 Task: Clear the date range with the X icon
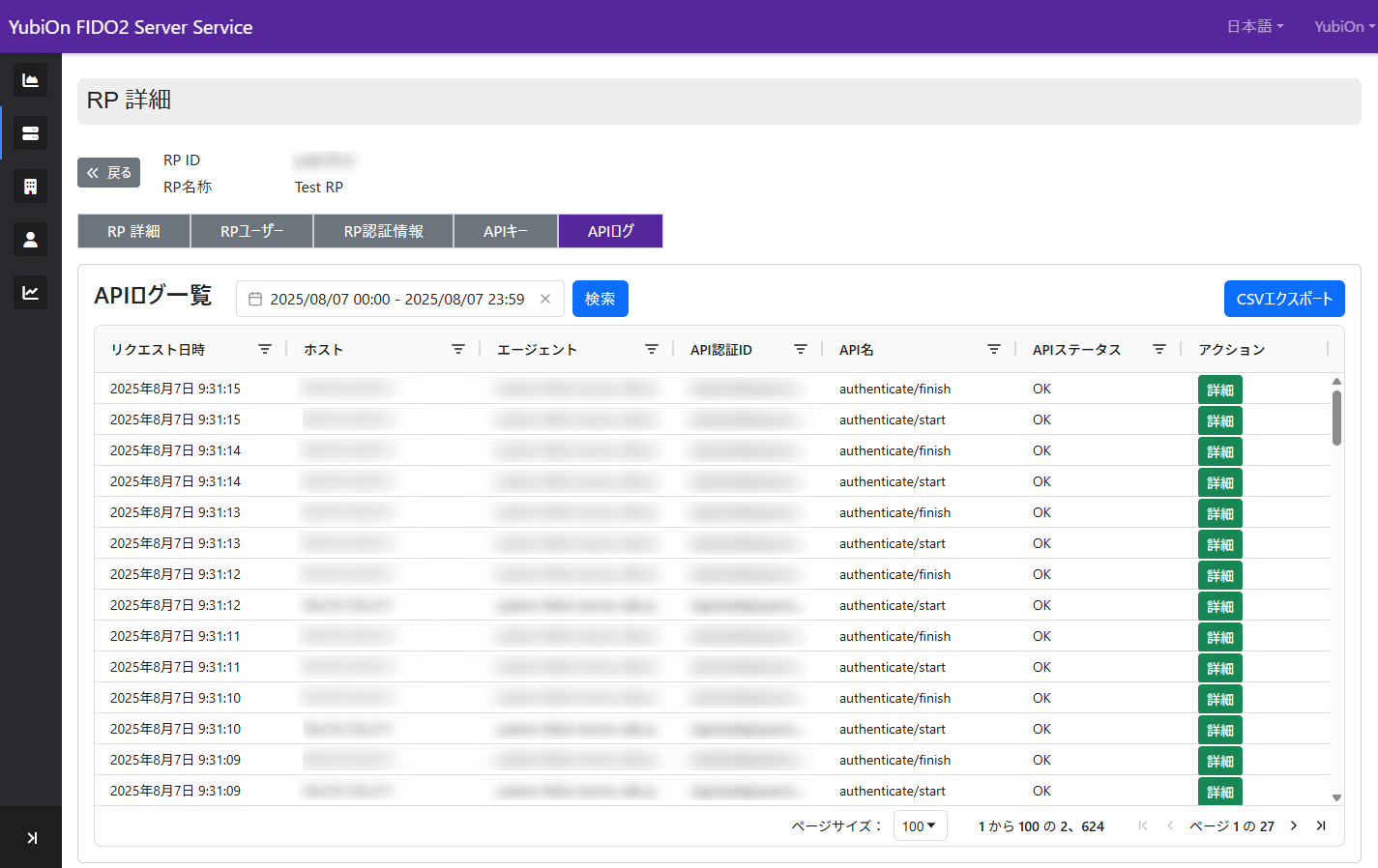545,299
